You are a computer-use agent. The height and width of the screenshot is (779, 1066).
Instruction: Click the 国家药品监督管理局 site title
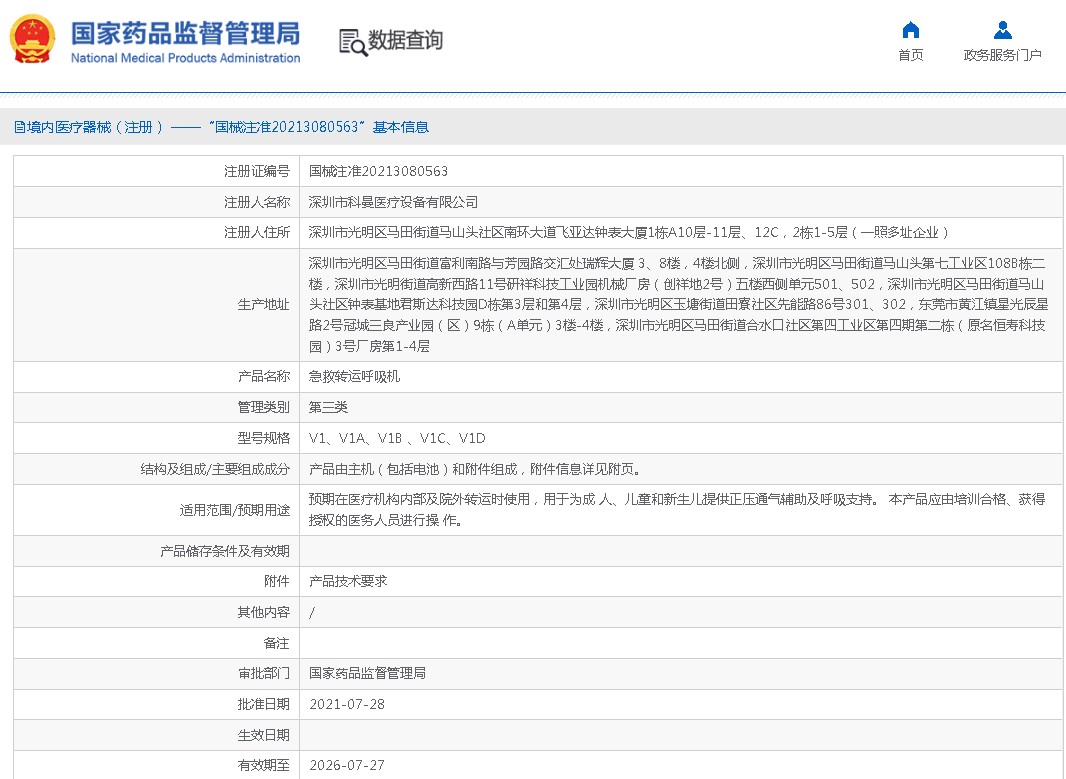(185, 33)
